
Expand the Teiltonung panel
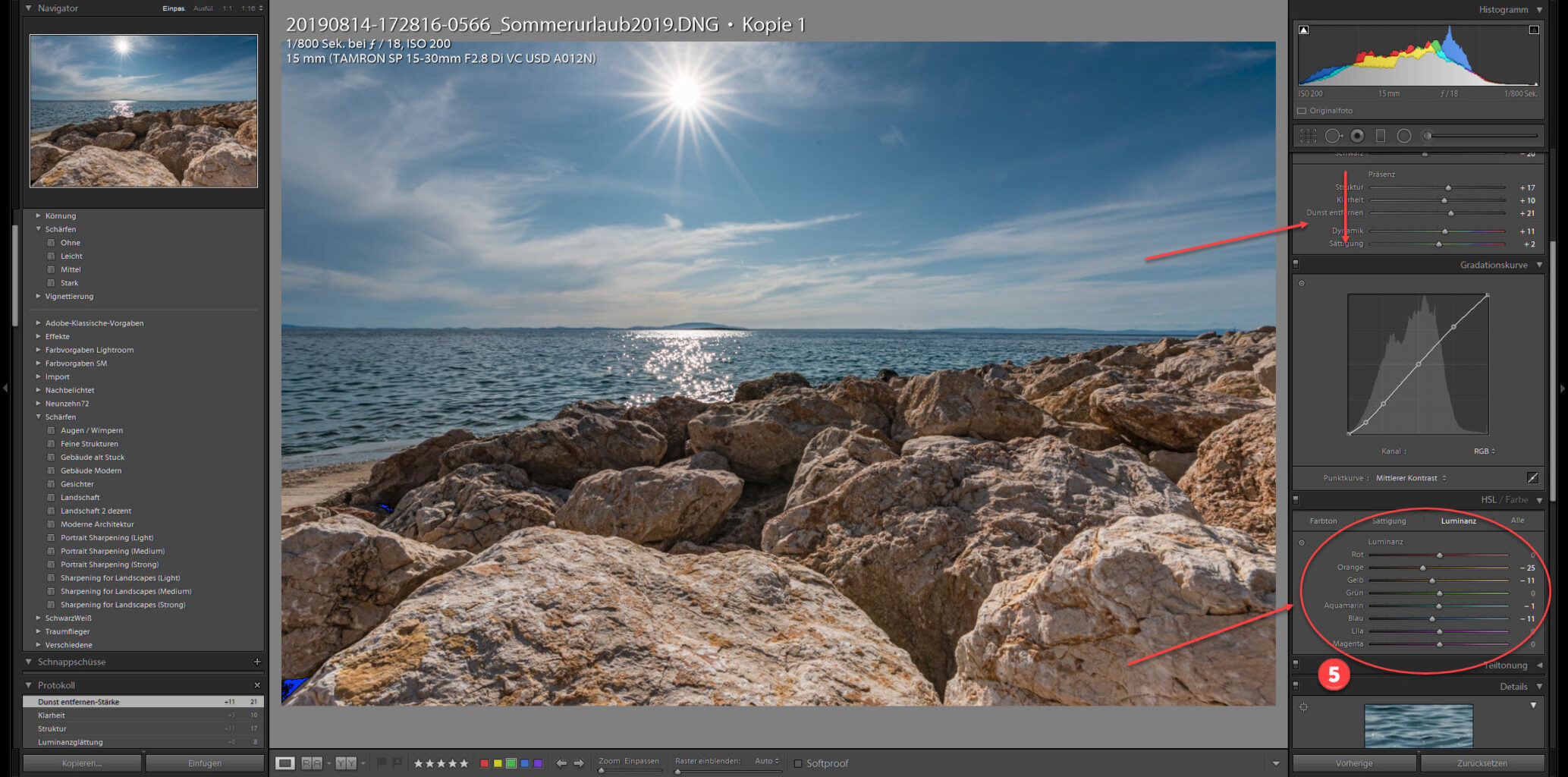tap(1539, 665)
